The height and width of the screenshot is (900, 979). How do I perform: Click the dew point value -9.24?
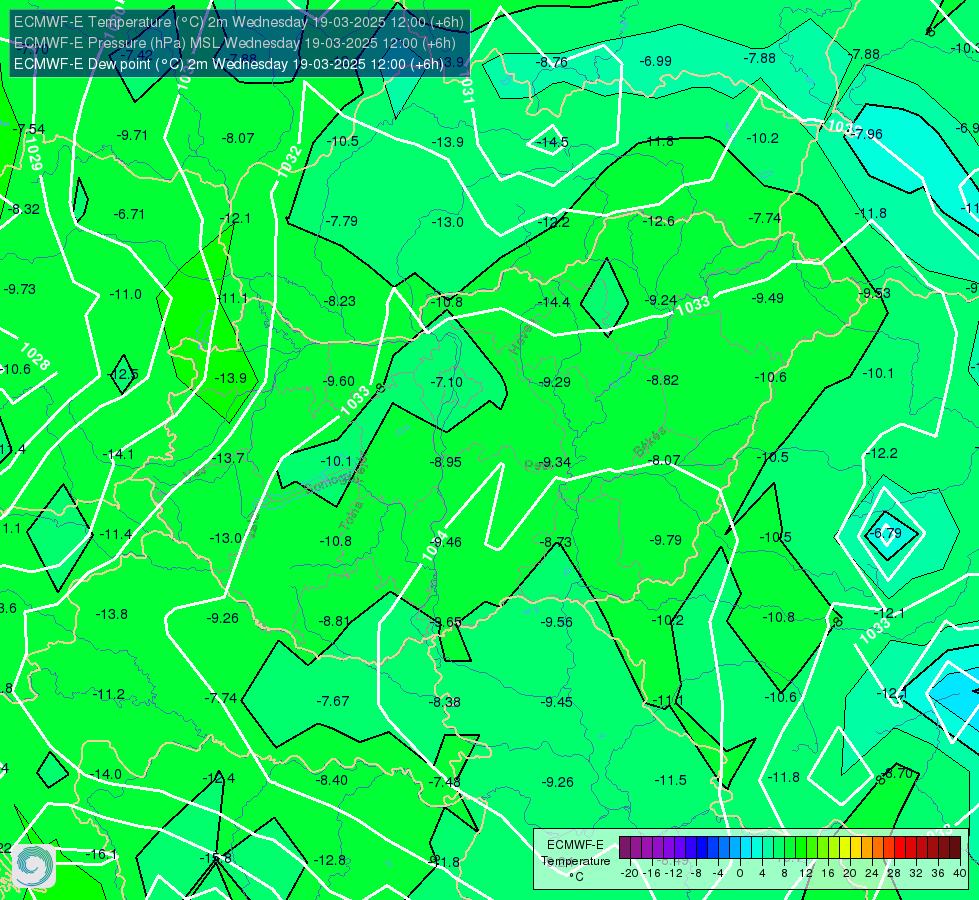coord(662,300)
